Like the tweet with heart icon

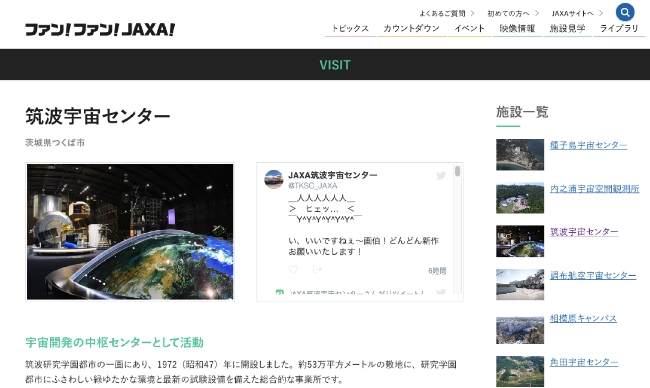293,270
